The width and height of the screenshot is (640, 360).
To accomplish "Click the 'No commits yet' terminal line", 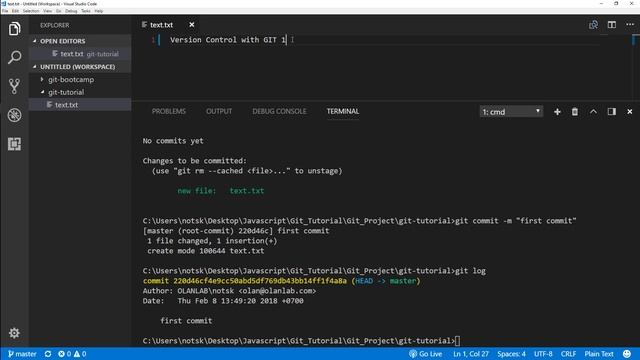I will click(173, 141).
